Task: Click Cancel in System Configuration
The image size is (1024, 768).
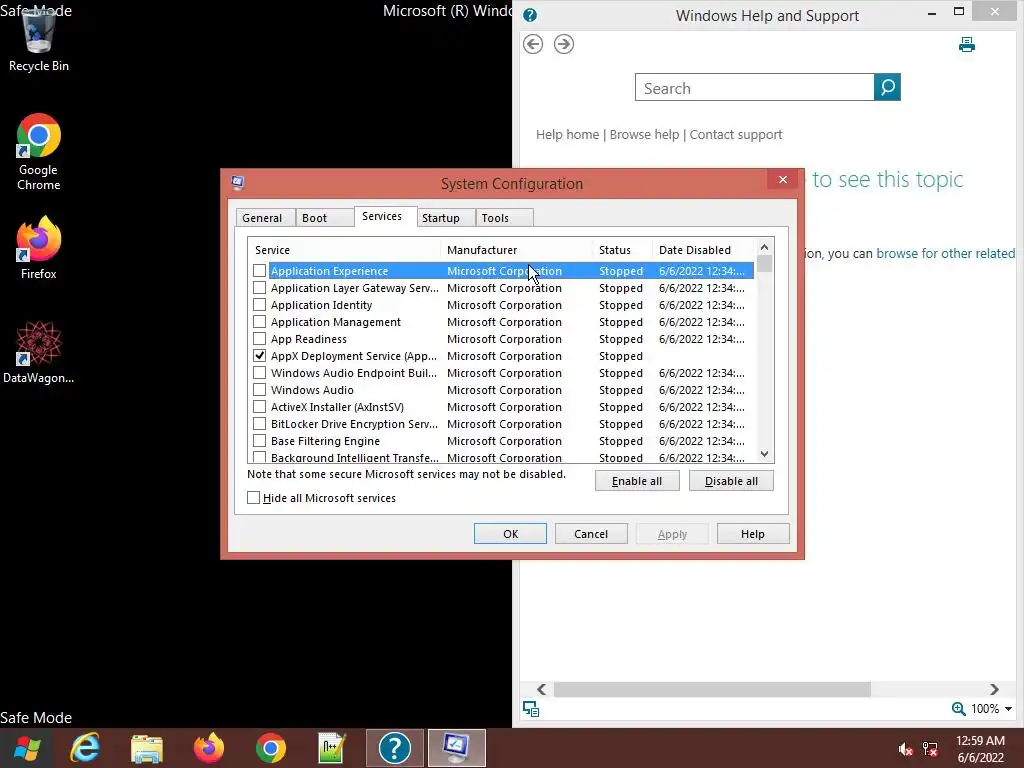Action: (x=591, y=534)
